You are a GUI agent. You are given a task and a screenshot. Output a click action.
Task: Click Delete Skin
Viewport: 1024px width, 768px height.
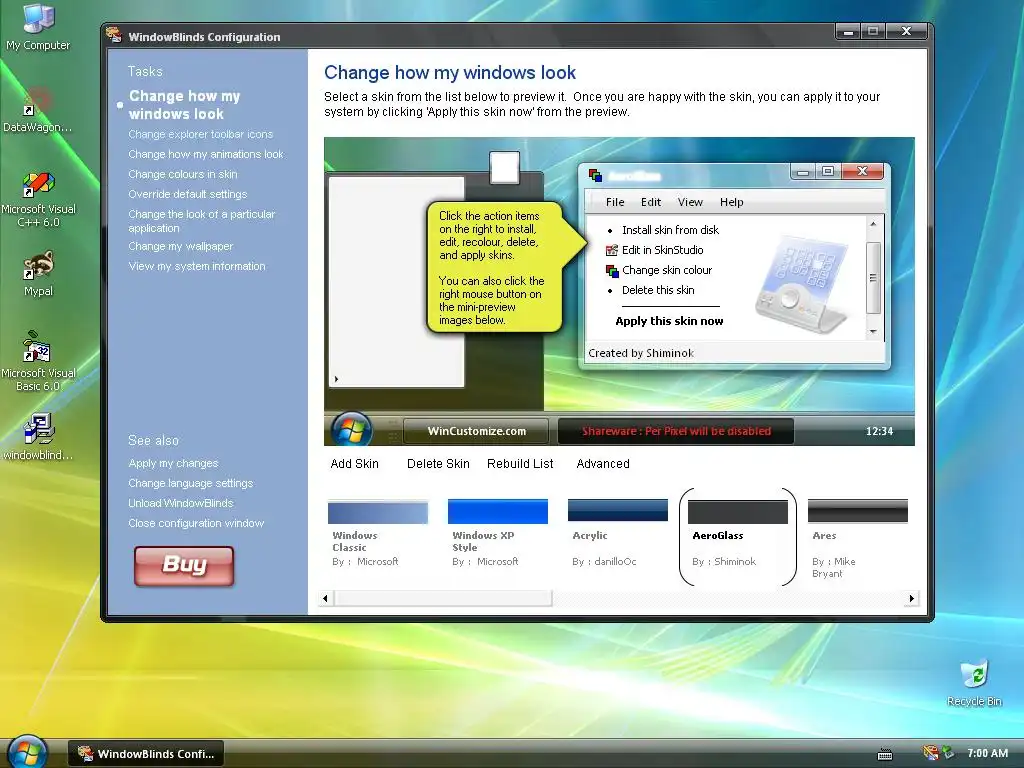[438, 464]
